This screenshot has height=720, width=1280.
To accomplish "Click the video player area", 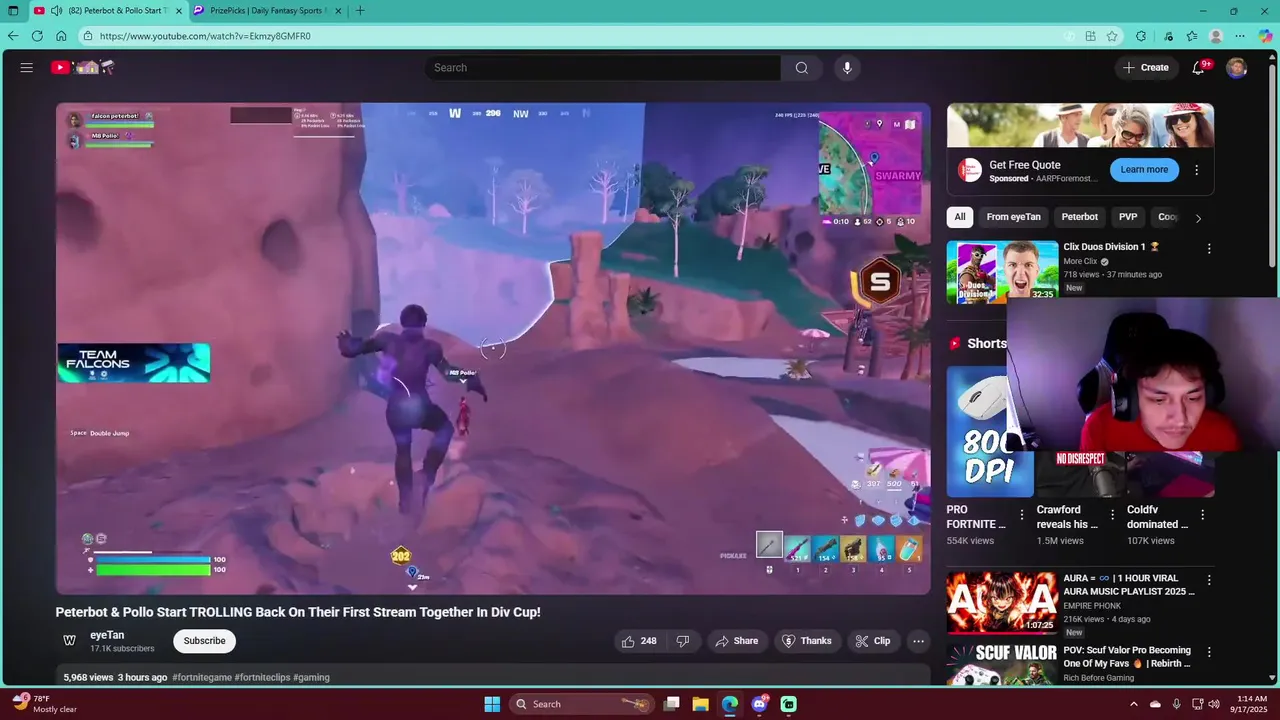I will point(493,348).
